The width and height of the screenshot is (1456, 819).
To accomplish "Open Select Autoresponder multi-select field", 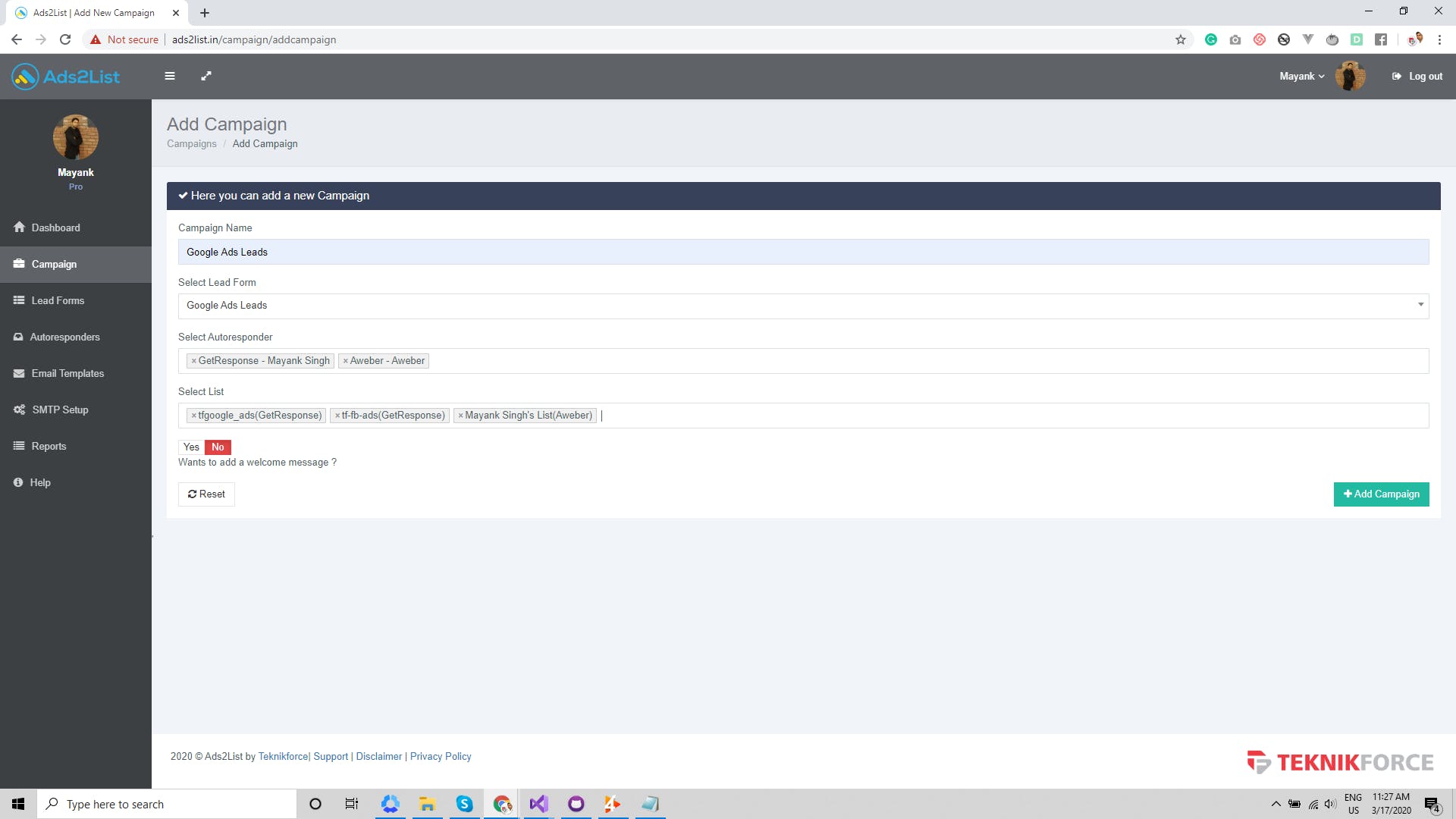I will click(910, 361).
